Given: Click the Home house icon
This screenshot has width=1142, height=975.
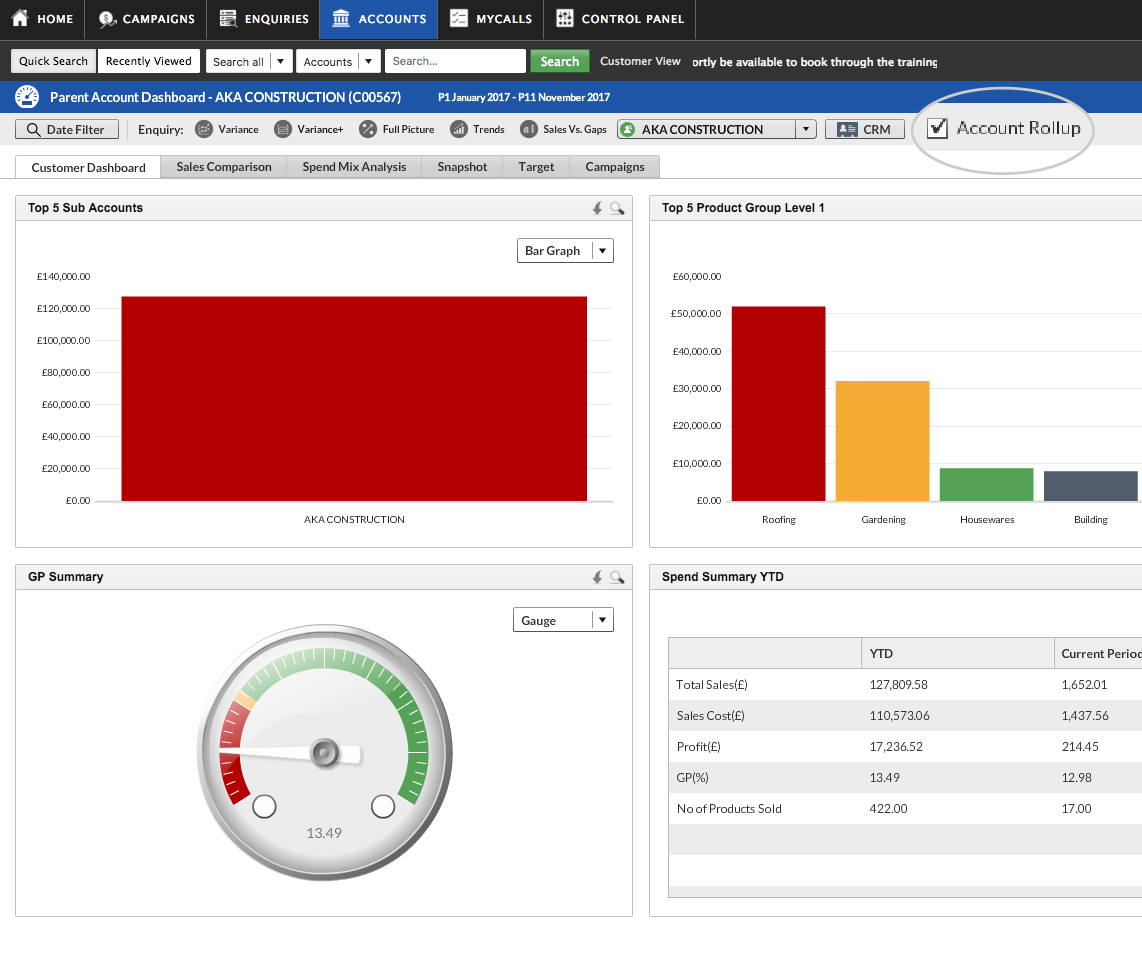Looking at the screenshot, I should [x=20, y=18].
